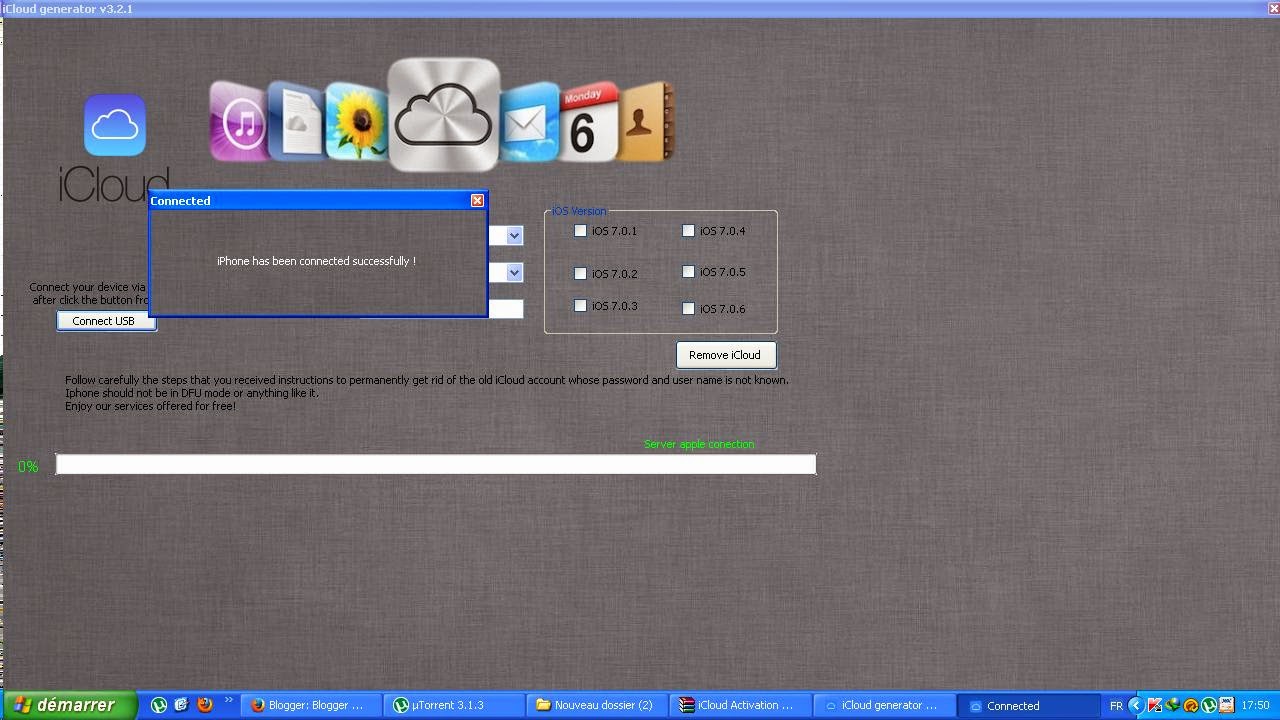Image resolution: width=1280 pixels, height=720 pixels.
Task: Open the démarrer start button
Action: pos(68,705)
